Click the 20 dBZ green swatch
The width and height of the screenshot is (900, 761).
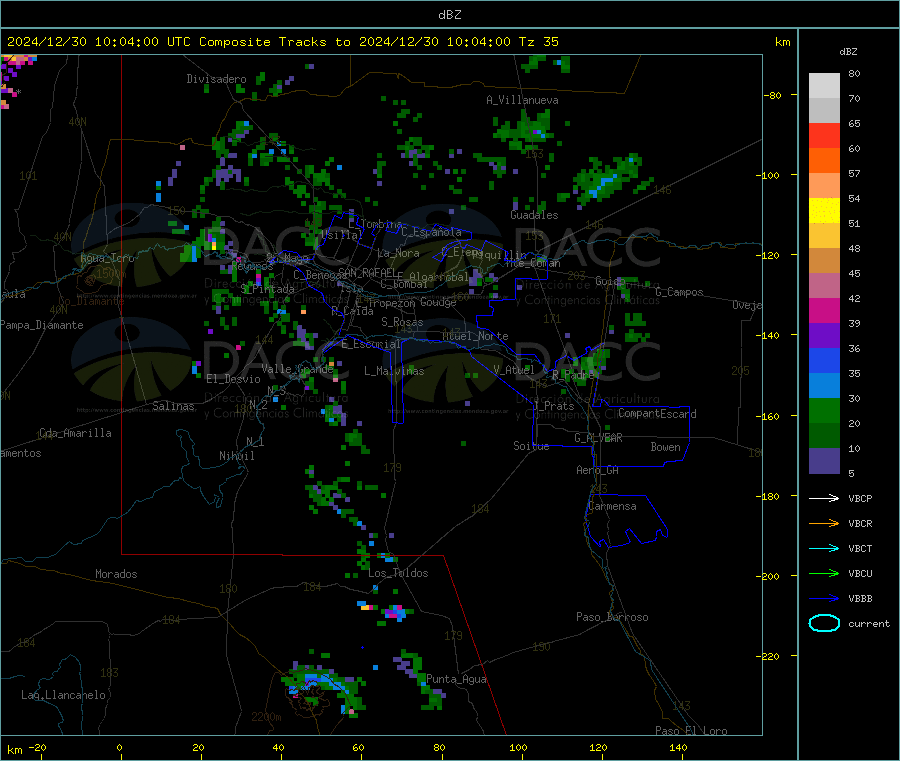[824, 435]
